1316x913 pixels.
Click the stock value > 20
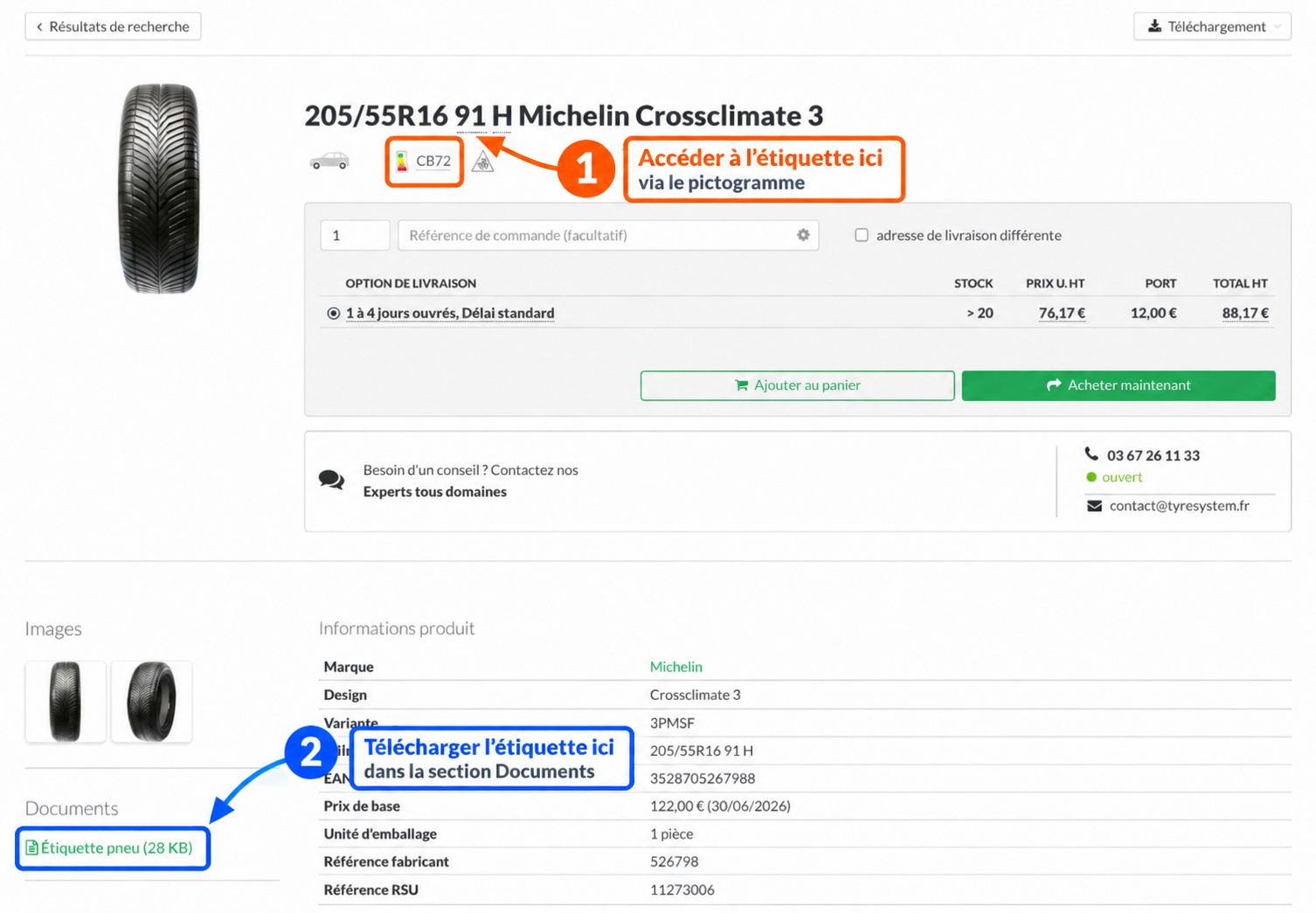click(x=980, y=313)
